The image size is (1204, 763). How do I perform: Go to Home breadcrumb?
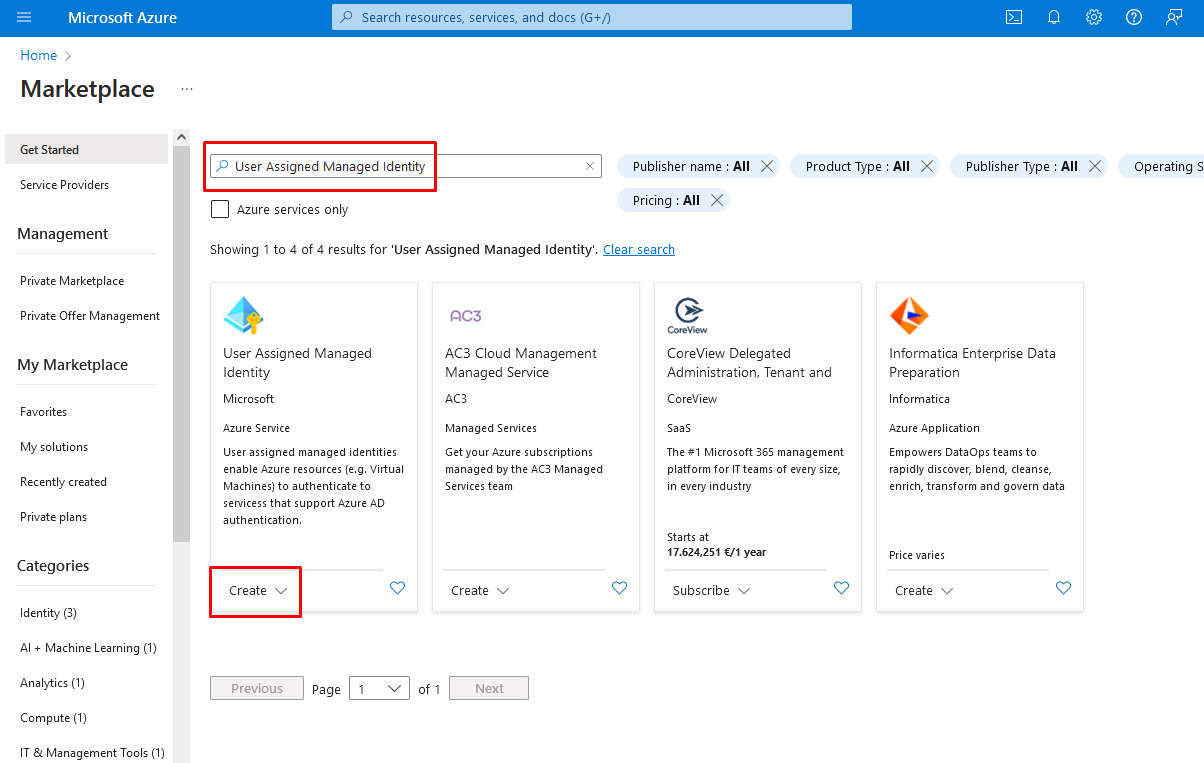[39, 55]
